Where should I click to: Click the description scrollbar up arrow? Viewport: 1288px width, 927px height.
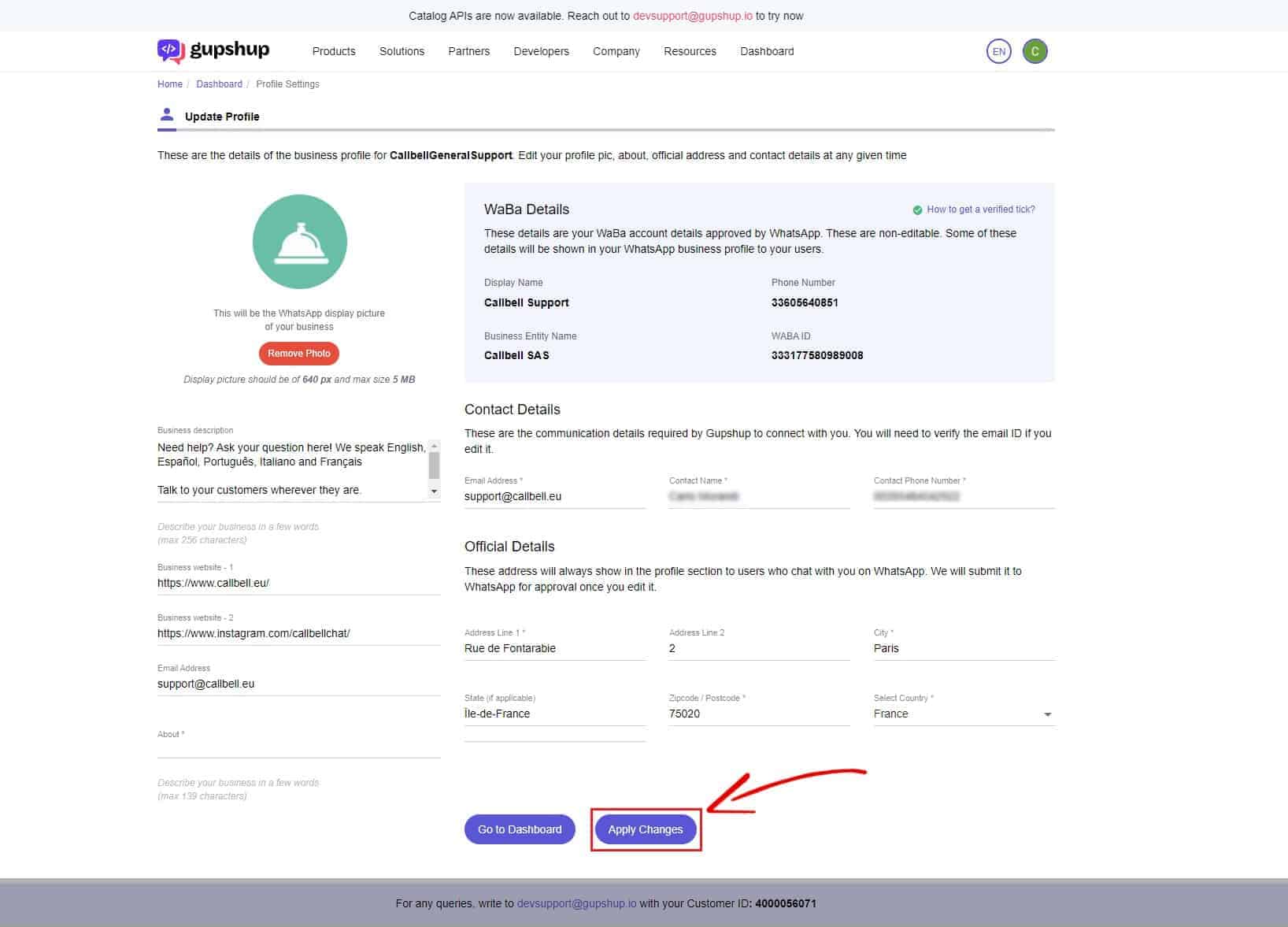434,447
